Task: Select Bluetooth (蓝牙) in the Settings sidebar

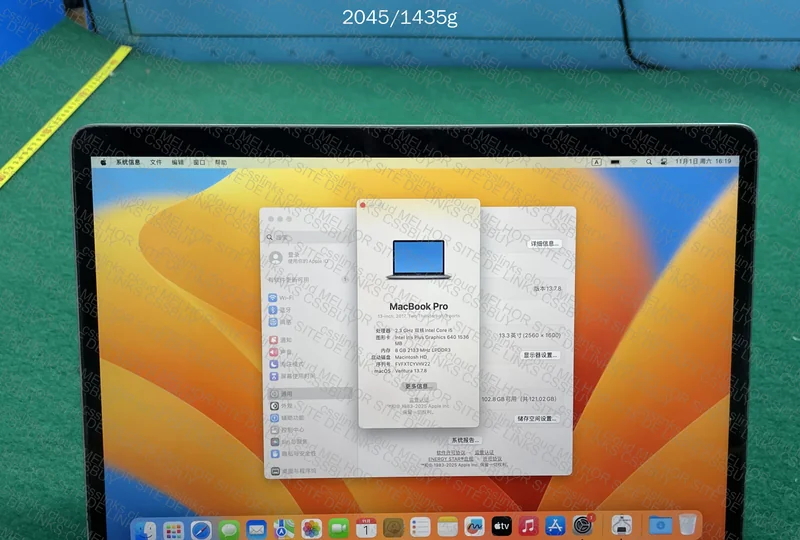Action: [309, 310]
